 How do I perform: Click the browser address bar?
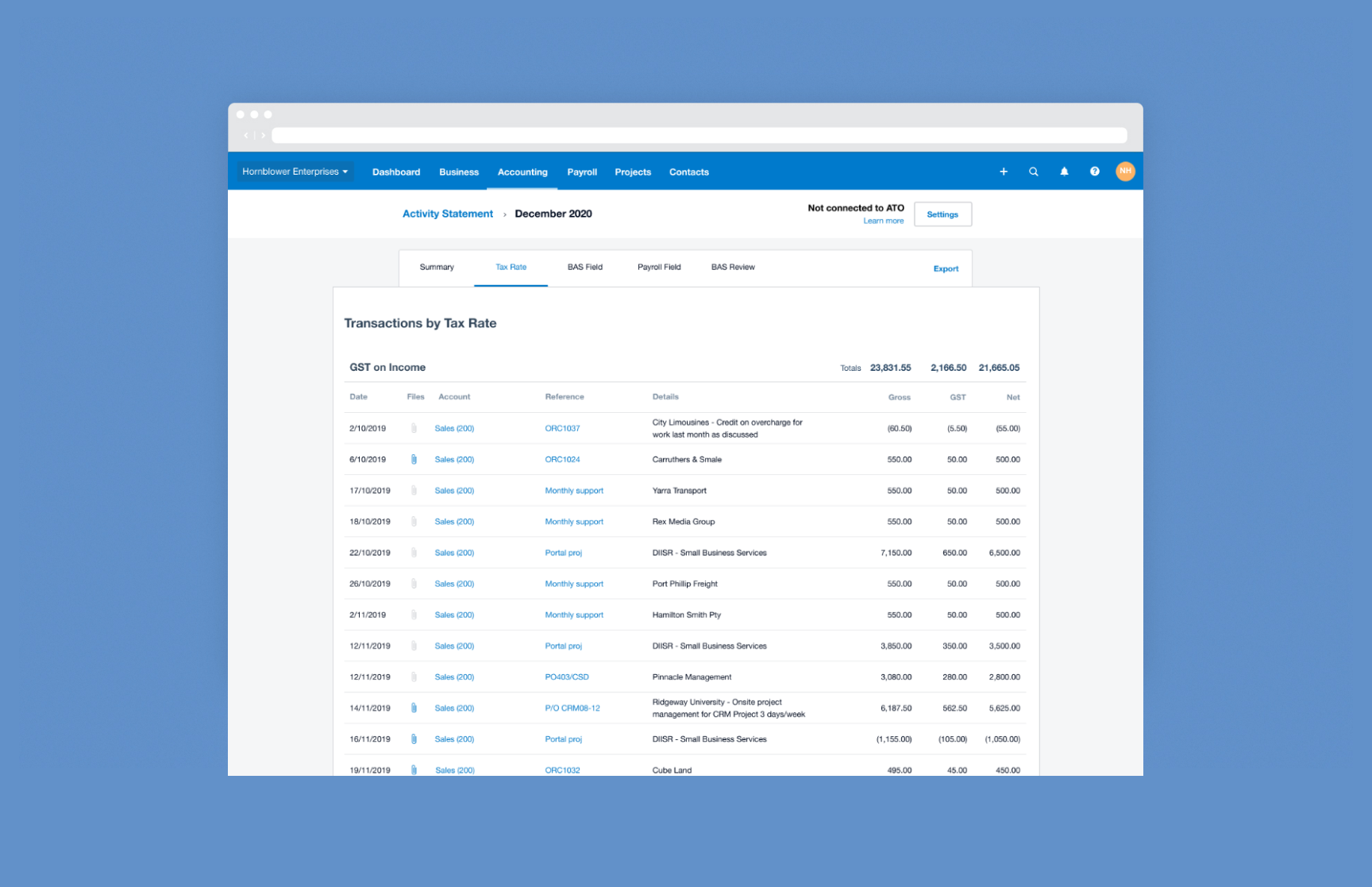coord(699,136)
